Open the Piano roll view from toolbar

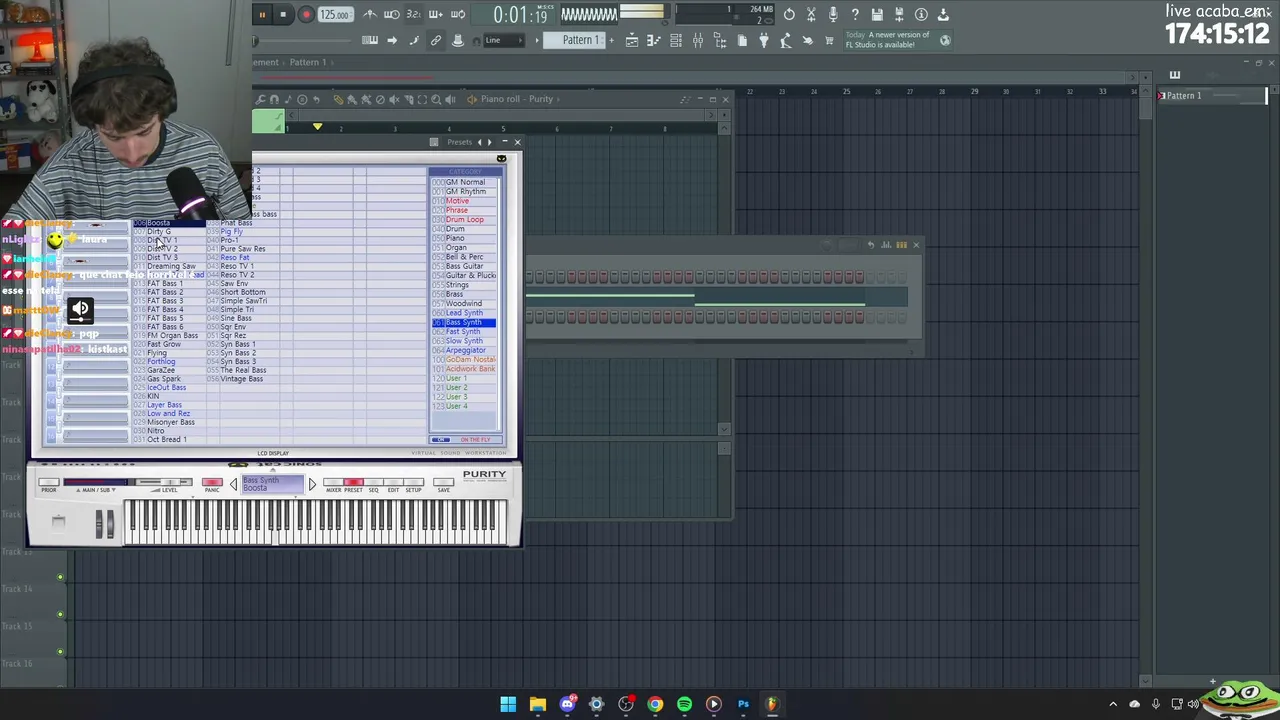654,41
